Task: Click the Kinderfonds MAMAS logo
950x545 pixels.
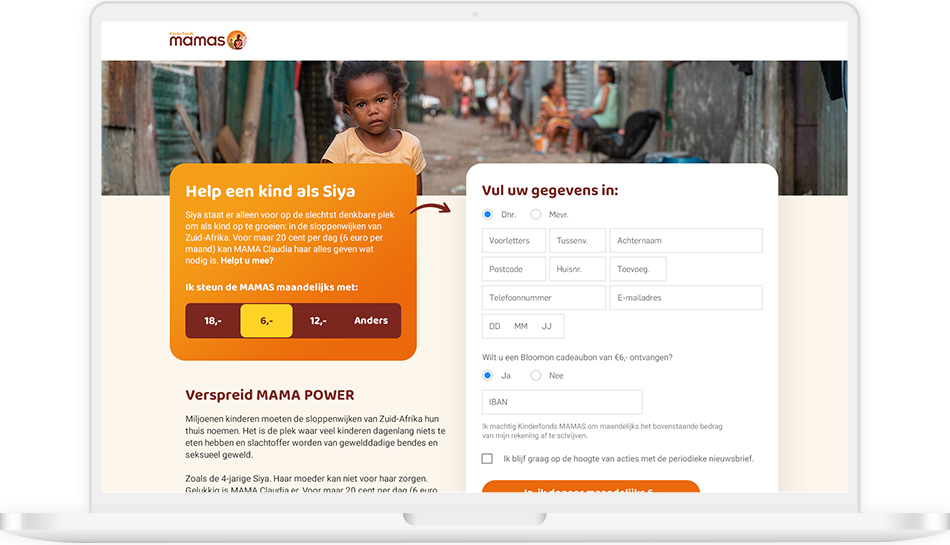Action: pyautogui.click(x=208, y=40)
